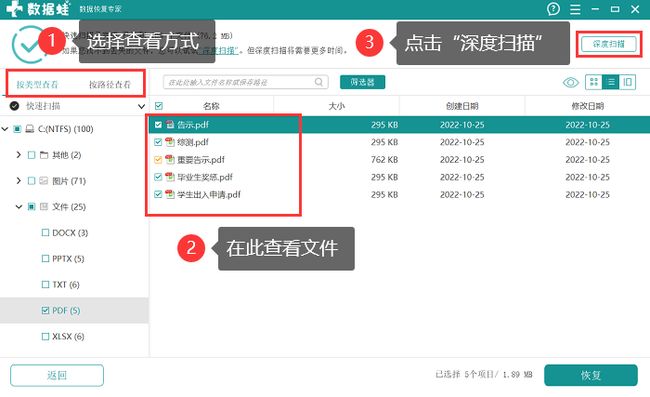650x397 pixels.
Task: Toggle the eye preview icon
Action: tap(571, 82)
